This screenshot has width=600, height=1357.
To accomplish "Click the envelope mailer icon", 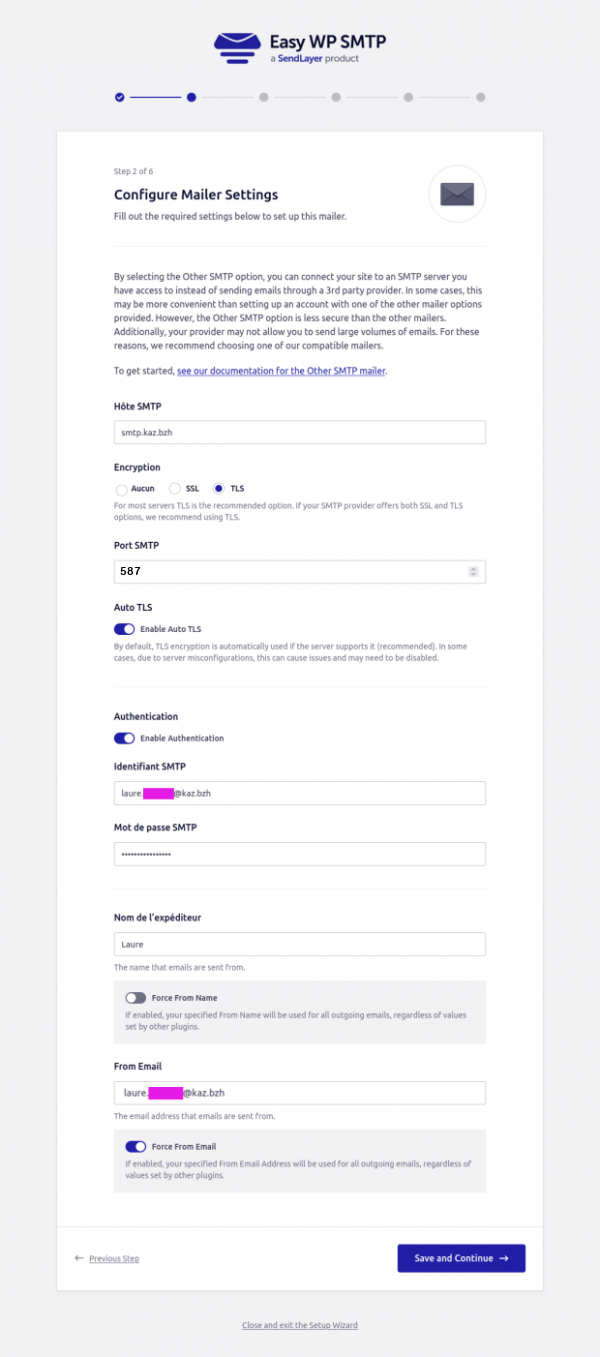I will pyautogui.click(x=457, y=194).
